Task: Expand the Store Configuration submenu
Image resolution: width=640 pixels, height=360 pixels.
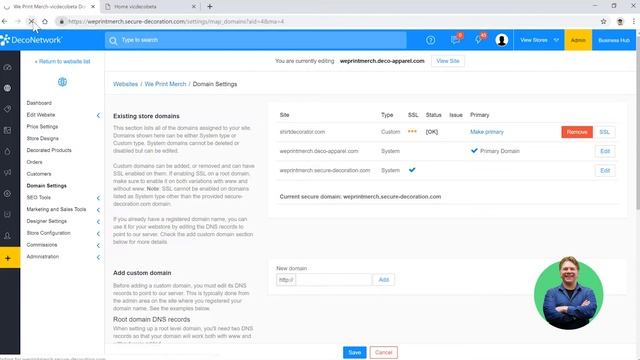Action: coord(98,233)
